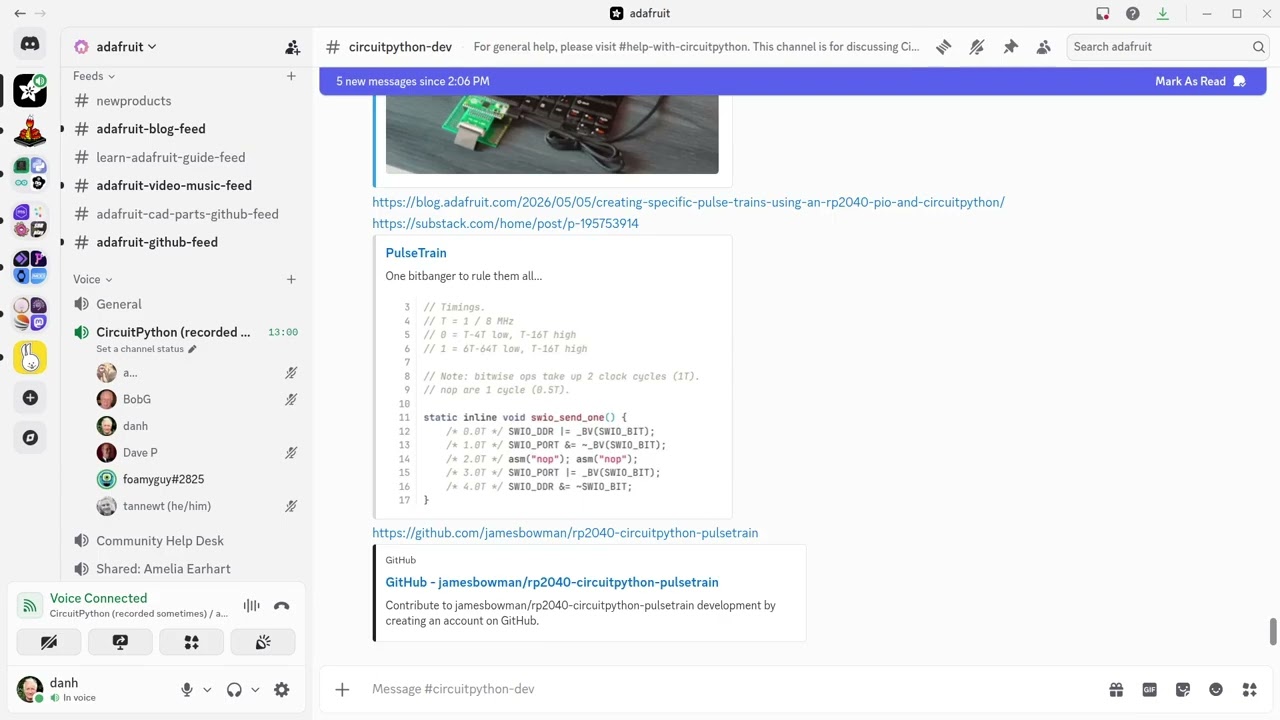Open the Help question mark icon

click(x=1132, y=13)
